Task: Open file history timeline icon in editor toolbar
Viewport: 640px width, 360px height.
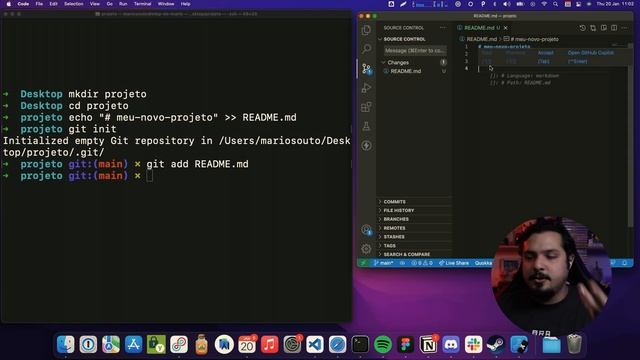Action: [582, 28]
